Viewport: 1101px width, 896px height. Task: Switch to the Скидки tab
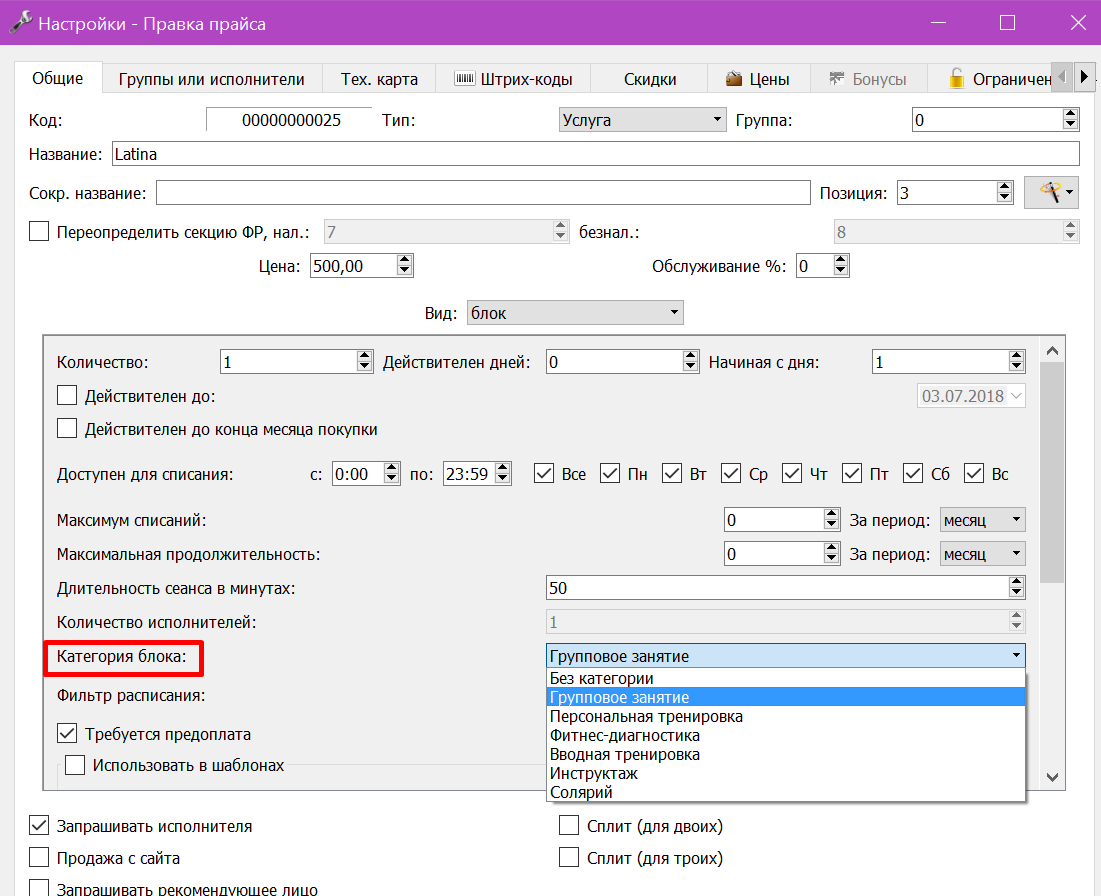coord(650,79)
